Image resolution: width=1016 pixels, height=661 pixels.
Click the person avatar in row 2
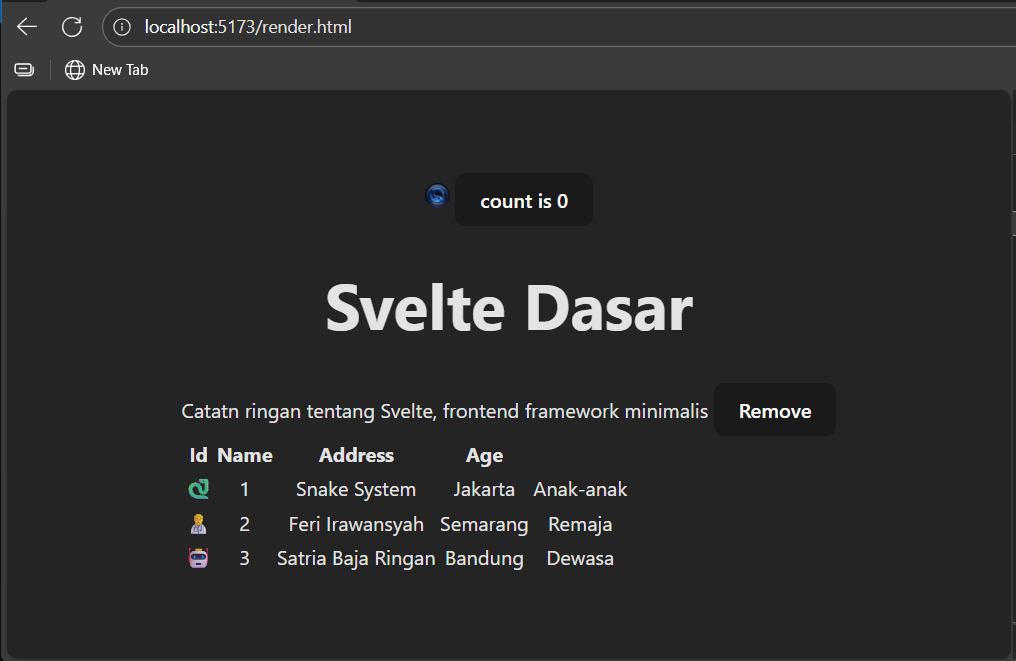198,524
